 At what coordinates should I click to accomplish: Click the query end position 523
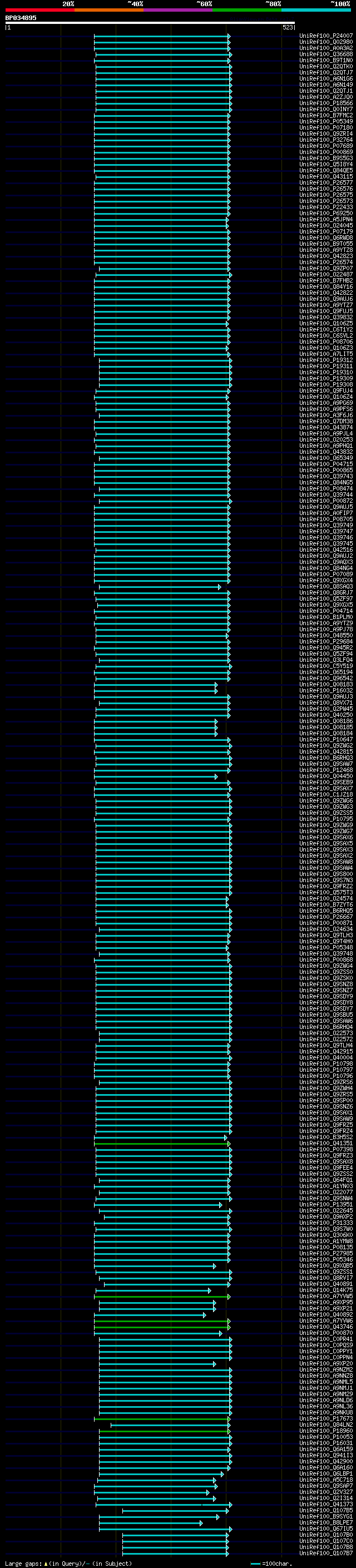click(288, 27)
